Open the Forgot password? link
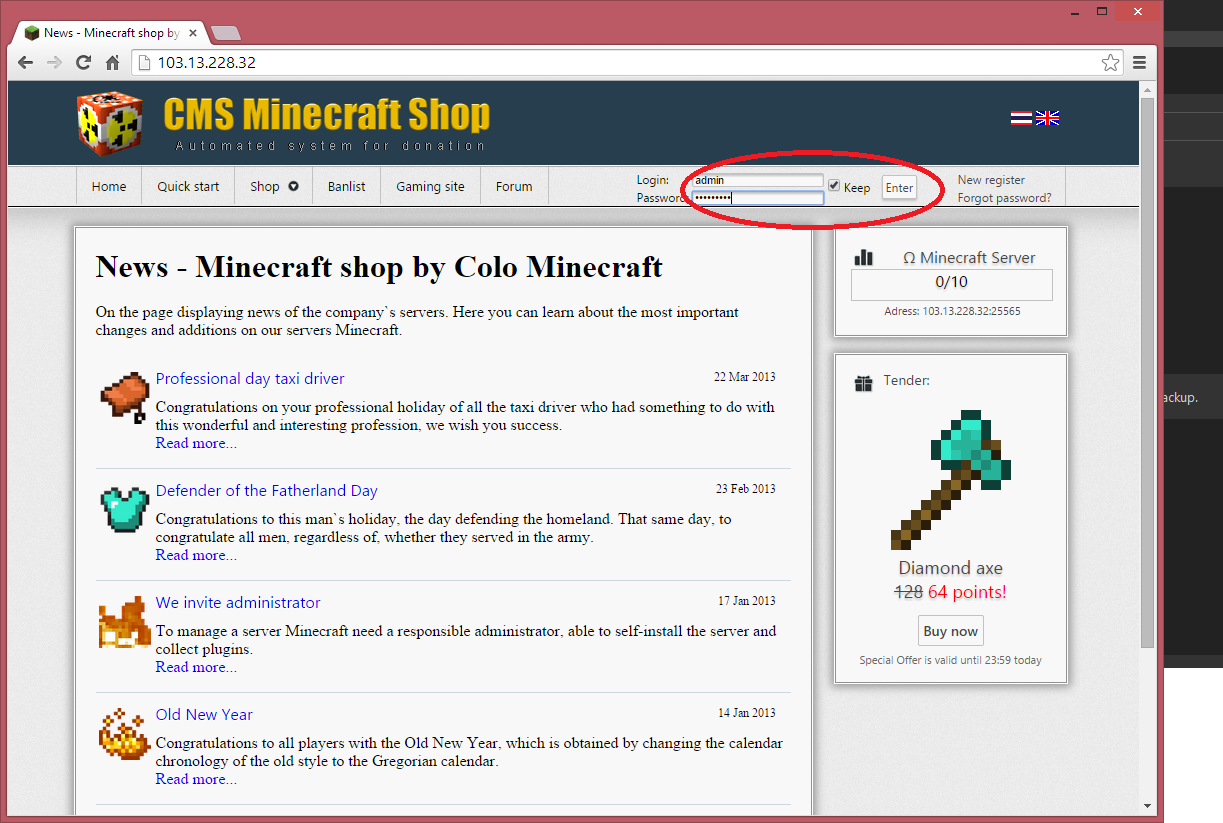The image size is (1223, 823). click(1004, 198)
